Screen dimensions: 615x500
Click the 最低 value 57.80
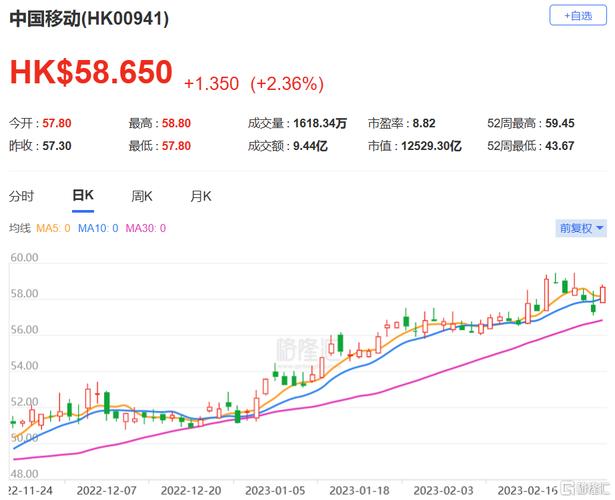pos(176,146)
